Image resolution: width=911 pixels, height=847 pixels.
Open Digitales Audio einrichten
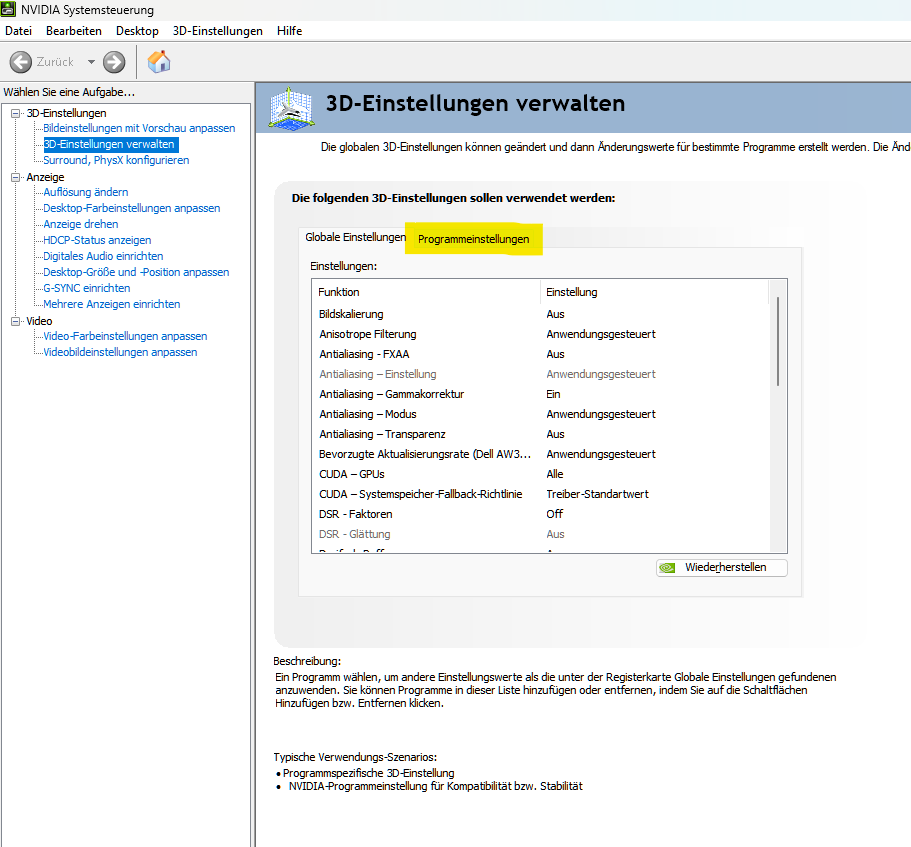(x=103, y=256)
